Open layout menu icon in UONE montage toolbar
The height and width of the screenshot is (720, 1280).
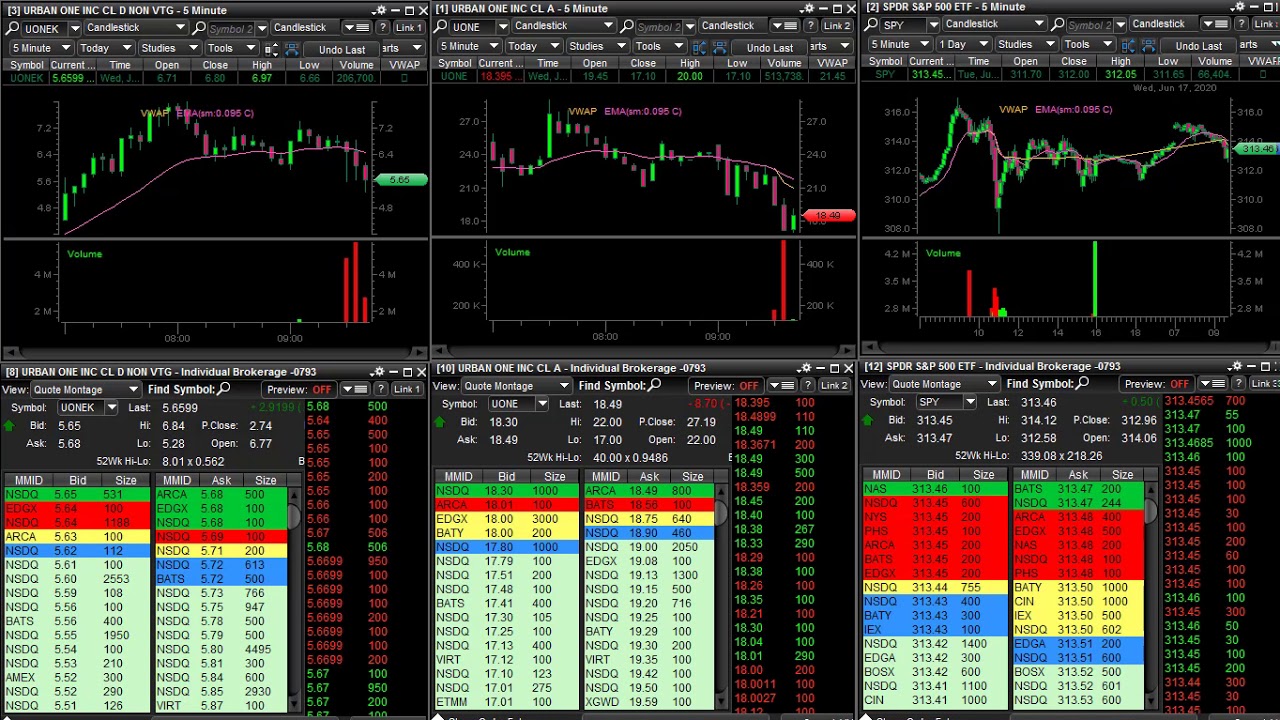tap(783, 385)
